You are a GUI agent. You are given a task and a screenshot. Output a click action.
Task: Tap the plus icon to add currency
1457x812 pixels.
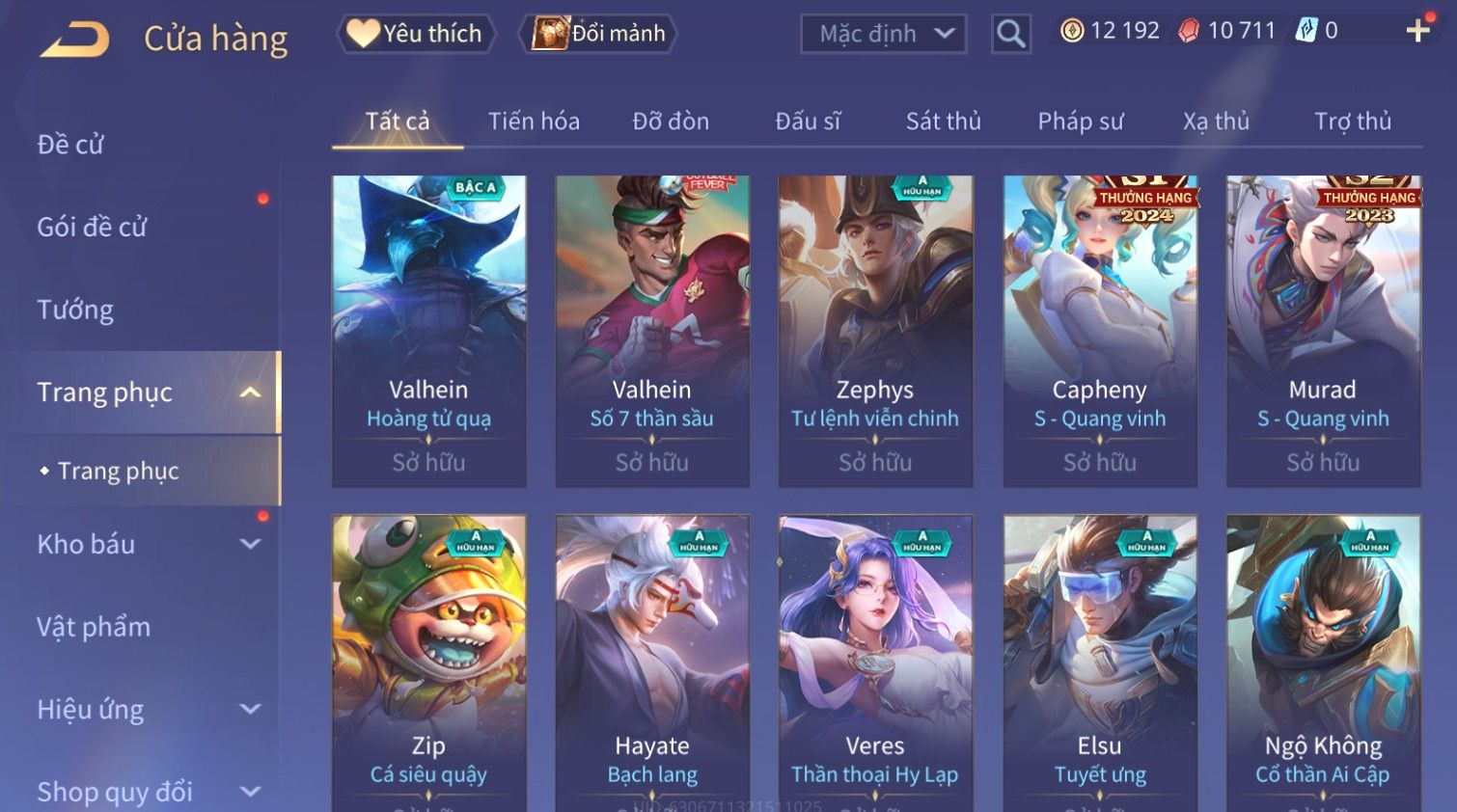[1418, 31]
